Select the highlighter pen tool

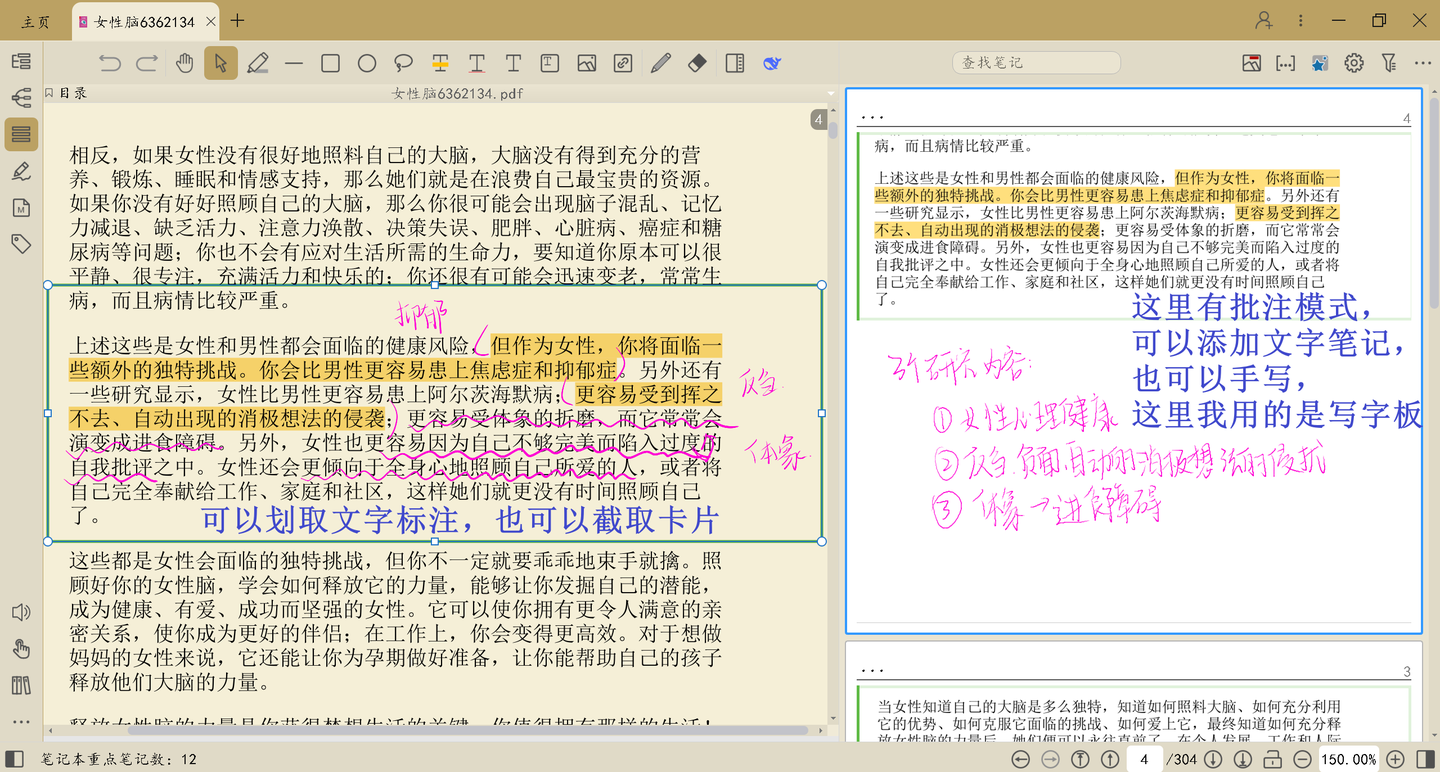(257, 63)
